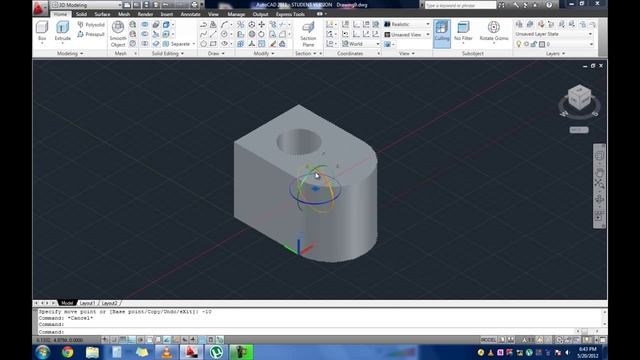This screenshot has width=640, height=360.
Task: Open the World UCS dropdown
Action: 361,44
